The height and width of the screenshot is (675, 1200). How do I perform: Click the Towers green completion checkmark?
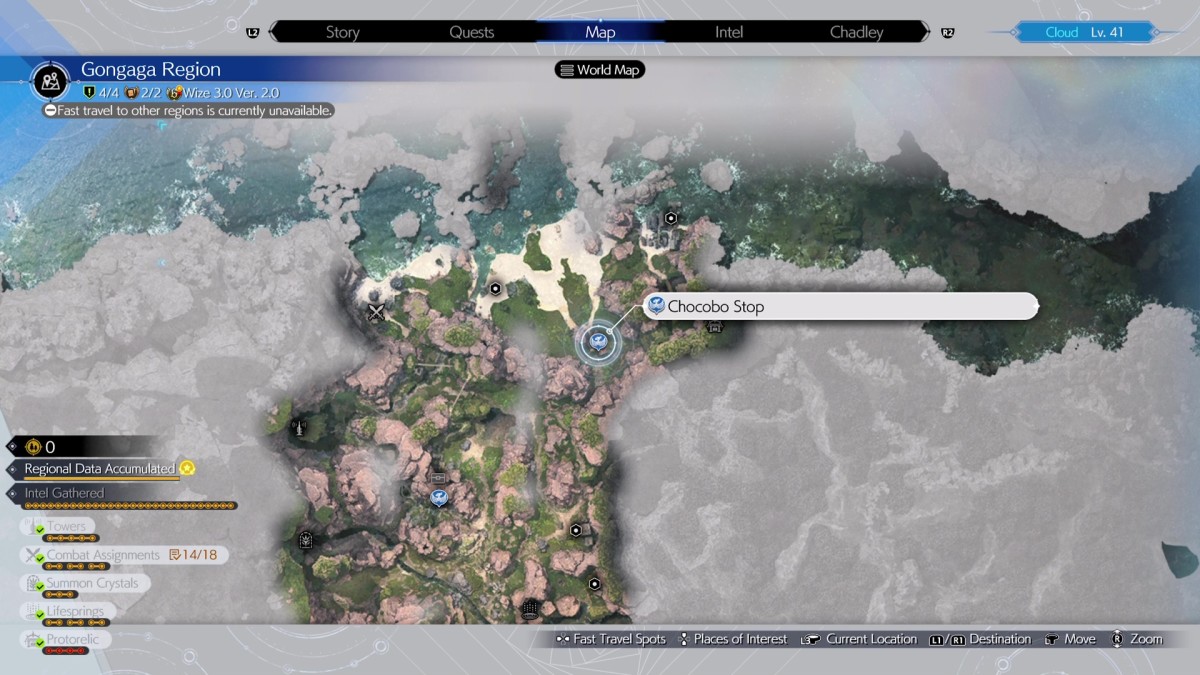tap(40, 529)
